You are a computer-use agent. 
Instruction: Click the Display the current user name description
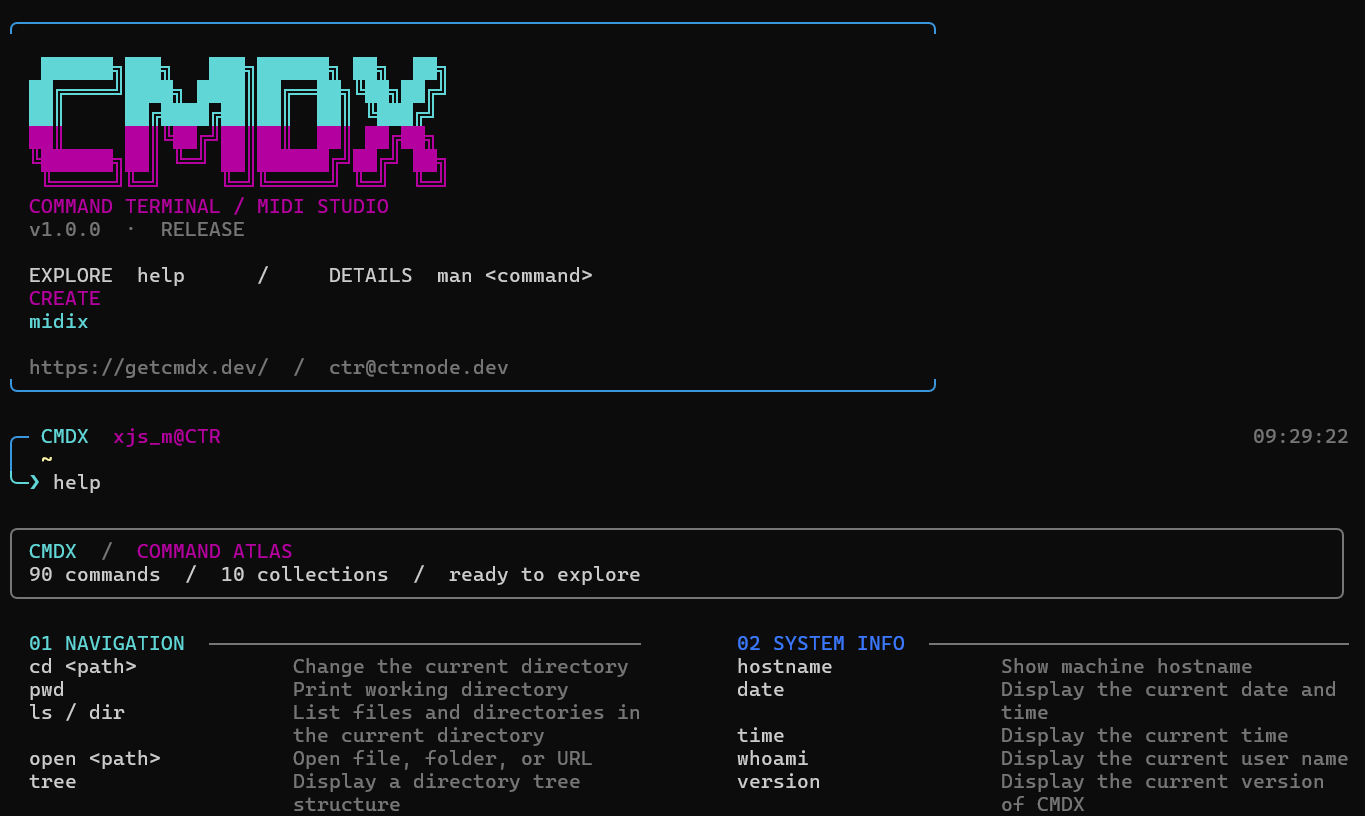[x=1175, y=758]
